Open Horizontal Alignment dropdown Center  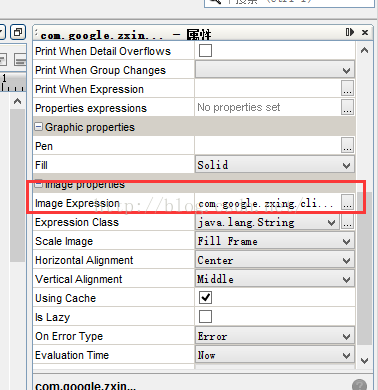pos(275,260)
